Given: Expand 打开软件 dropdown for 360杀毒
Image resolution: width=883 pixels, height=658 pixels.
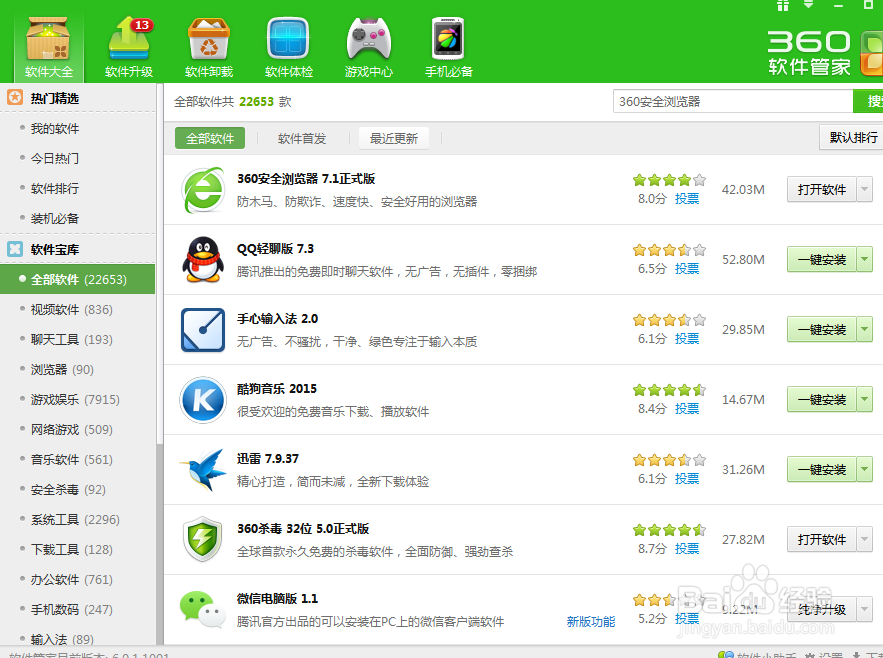Looking at the screenshot, I should (864, 539).
